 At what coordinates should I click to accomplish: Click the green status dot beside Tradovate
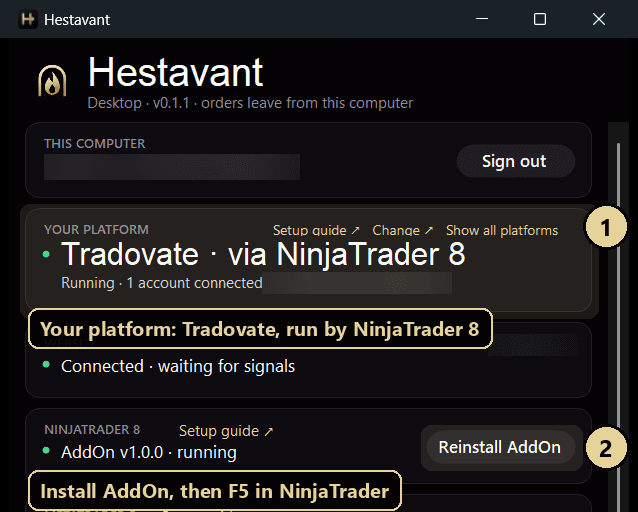(46, 254)
